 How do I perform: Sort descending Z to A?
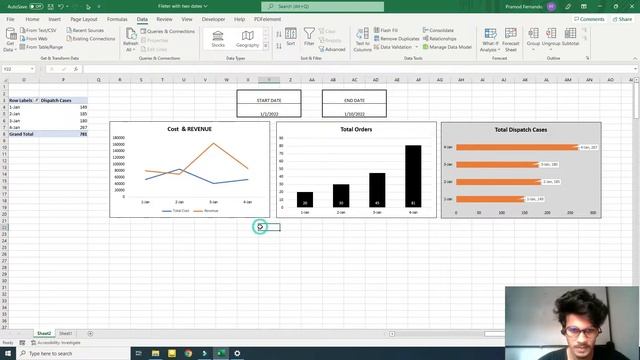tap(279, 46)
